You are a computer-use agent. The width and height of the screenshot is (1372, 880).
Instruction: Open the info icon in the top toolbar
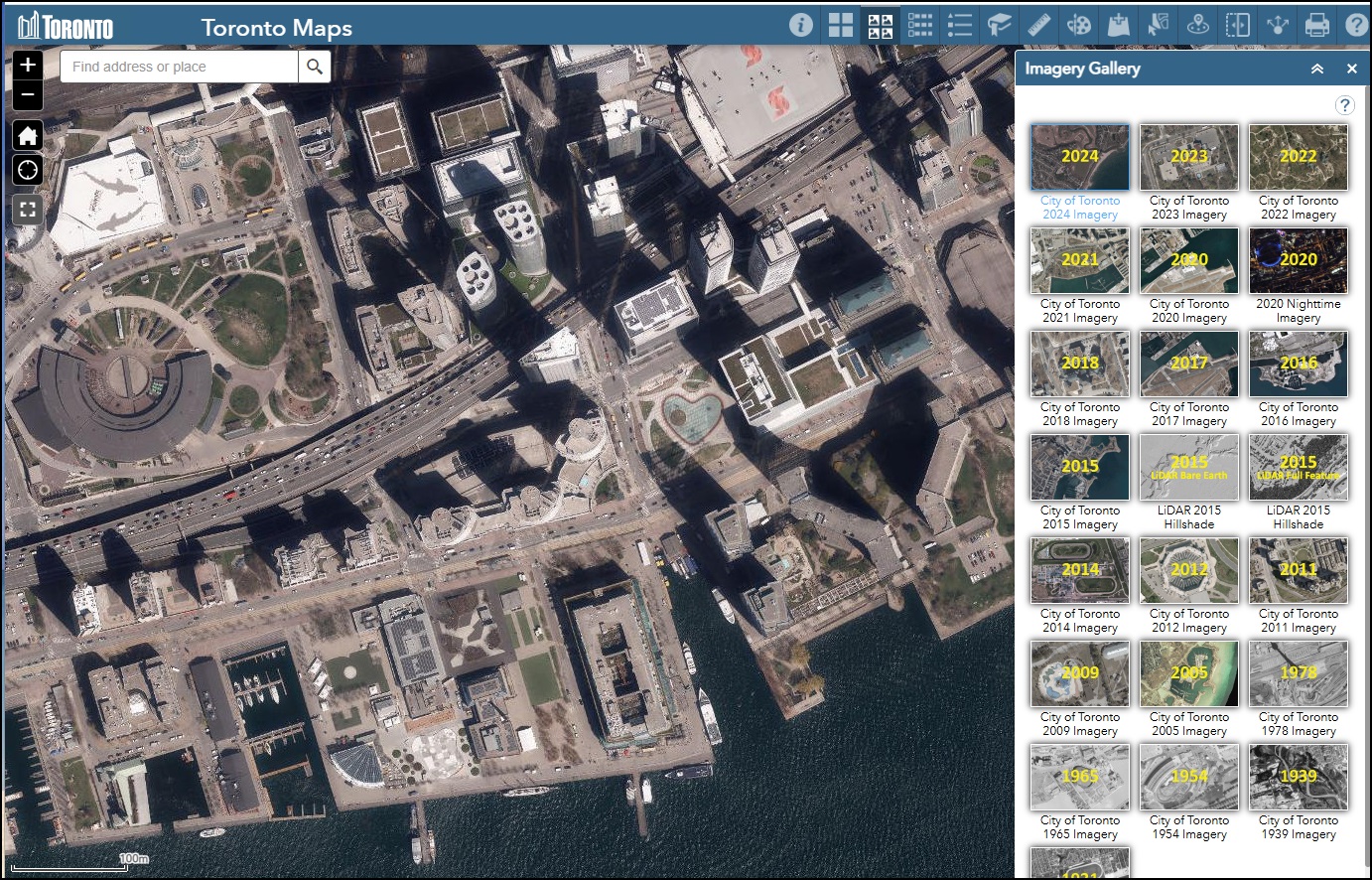click(801, 25)
